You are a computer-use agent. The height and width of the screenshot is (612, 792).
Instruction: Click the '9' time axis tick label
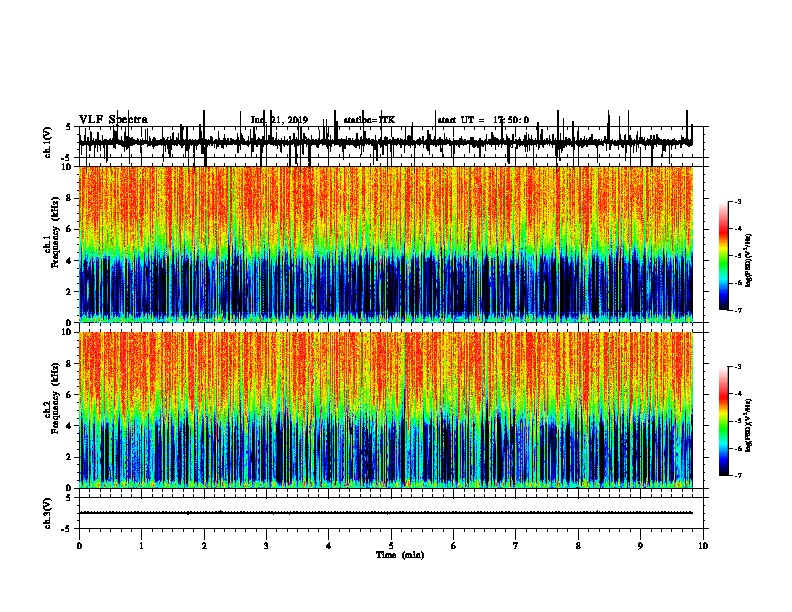[x=640, y=546]
